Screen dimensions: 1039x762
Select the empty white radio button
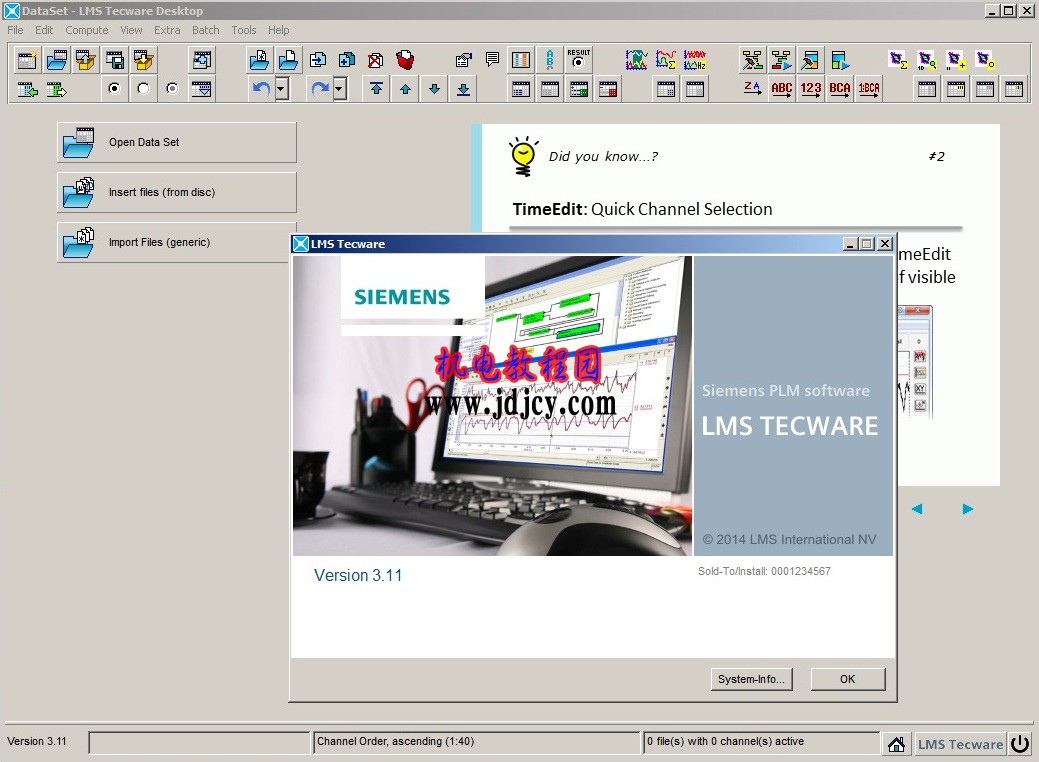click(x=144, y=89)
